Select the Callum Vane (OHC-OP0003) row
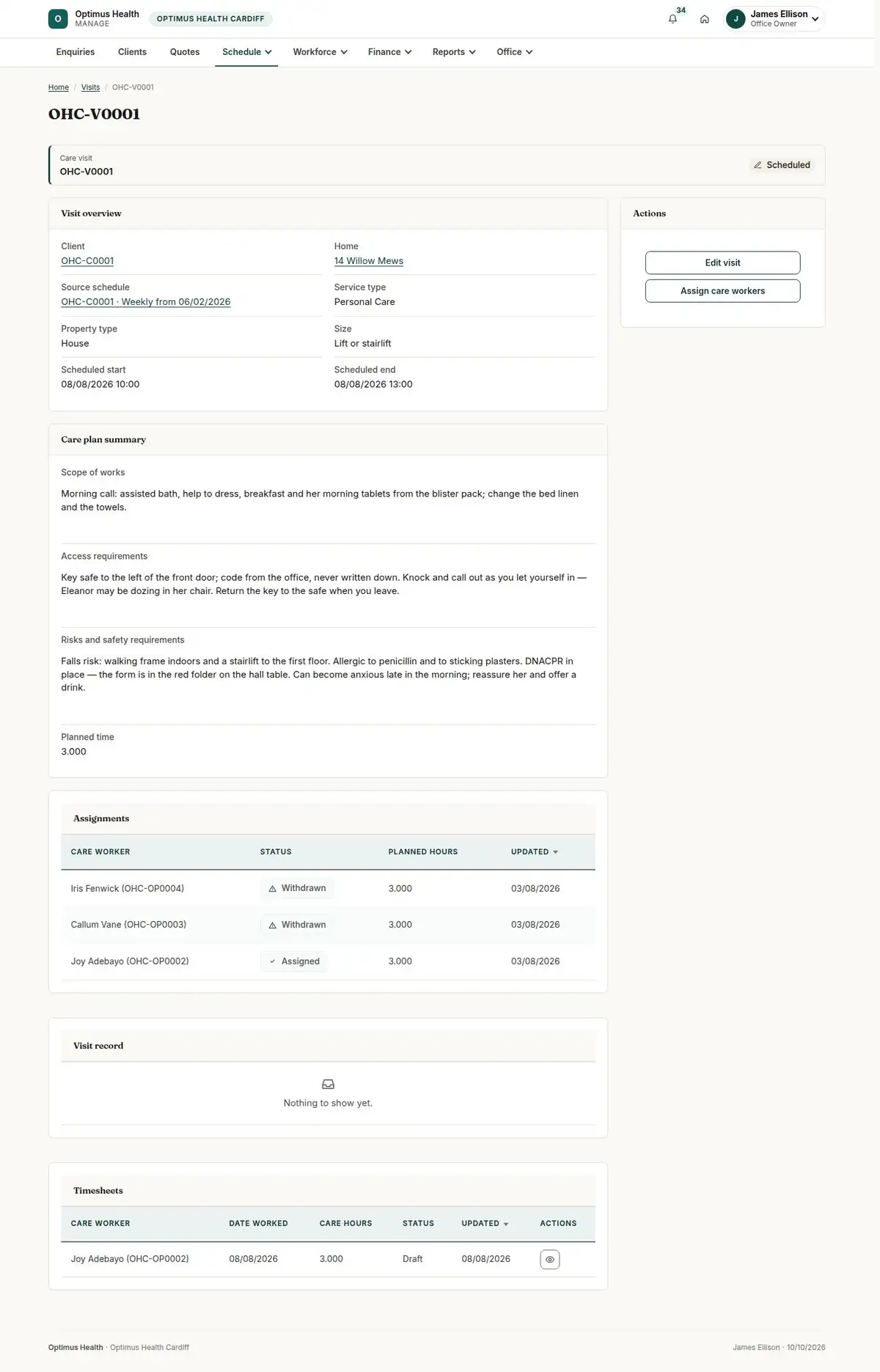 click(x=328, y=925)
